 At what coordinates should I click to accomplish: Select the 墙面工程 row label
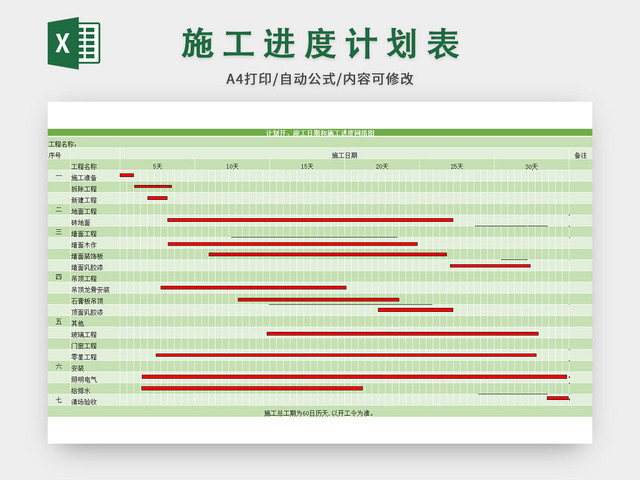pyautogui.click(x=84, y=234)
